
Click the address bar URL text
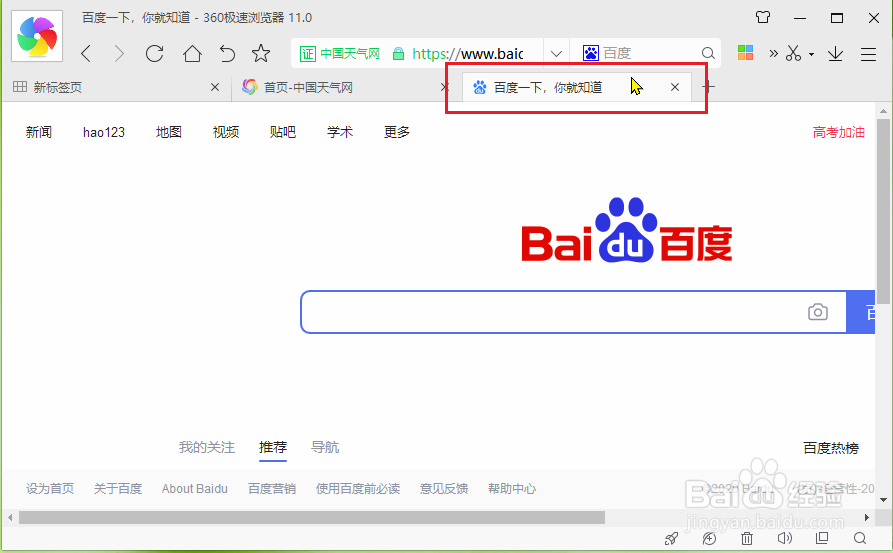(x=468, y=54)
